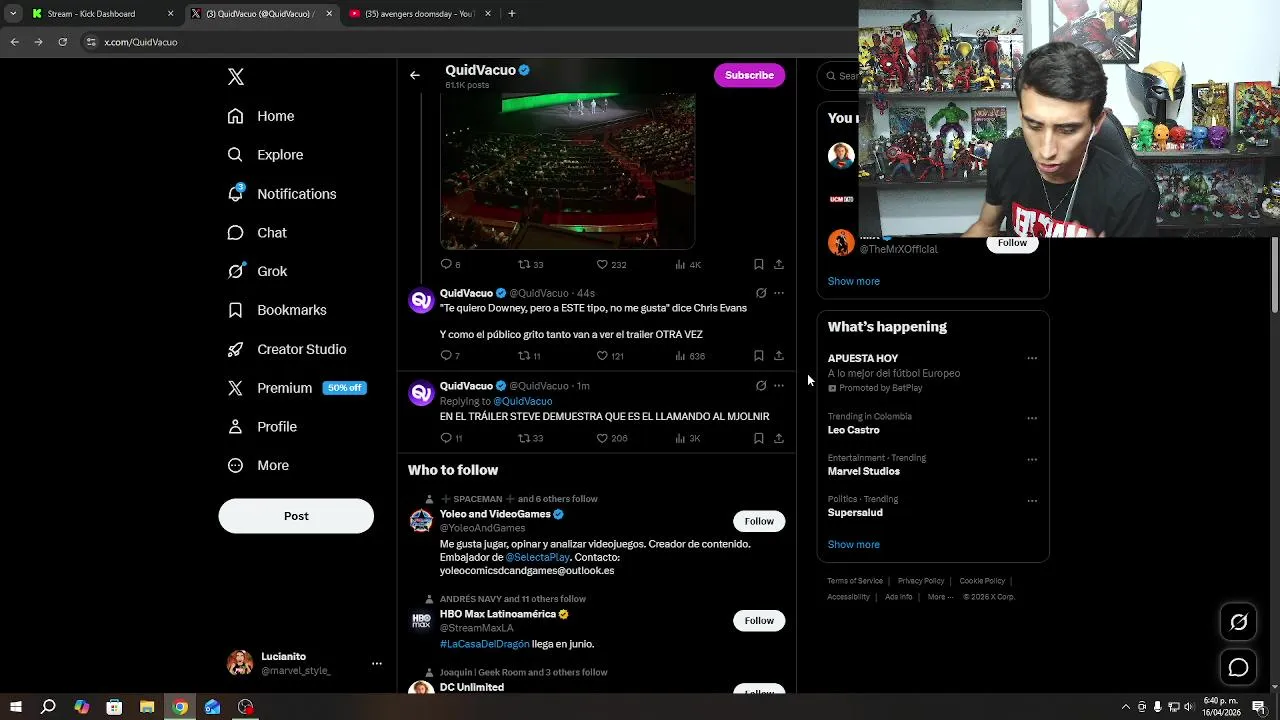
Task: Like the post with 121 likes
Action: click(x=610, y=356)
